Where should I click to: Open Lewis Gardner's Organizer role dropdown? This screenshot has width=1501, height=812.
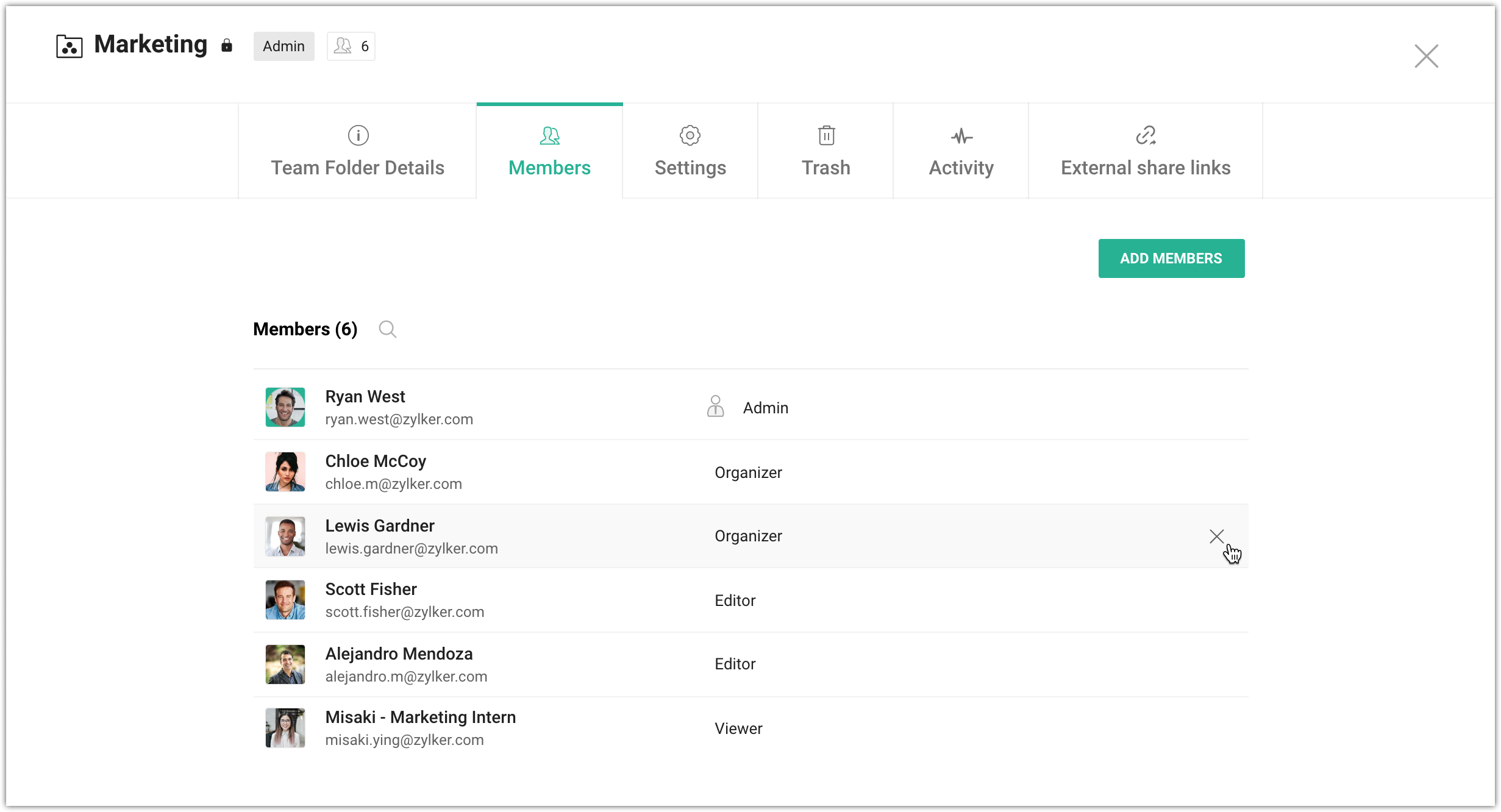click(748, 536)
